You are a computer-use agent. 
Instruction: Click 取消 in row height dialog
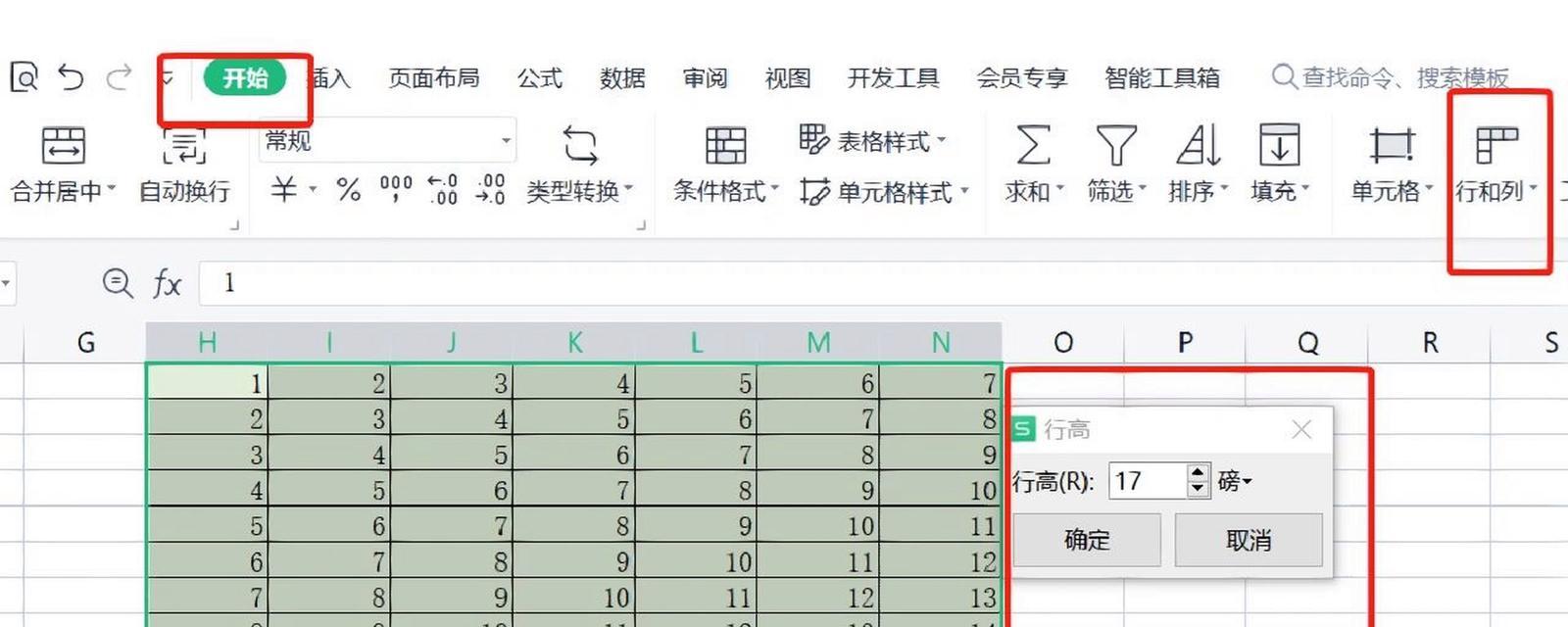[x=1249, y=540]
